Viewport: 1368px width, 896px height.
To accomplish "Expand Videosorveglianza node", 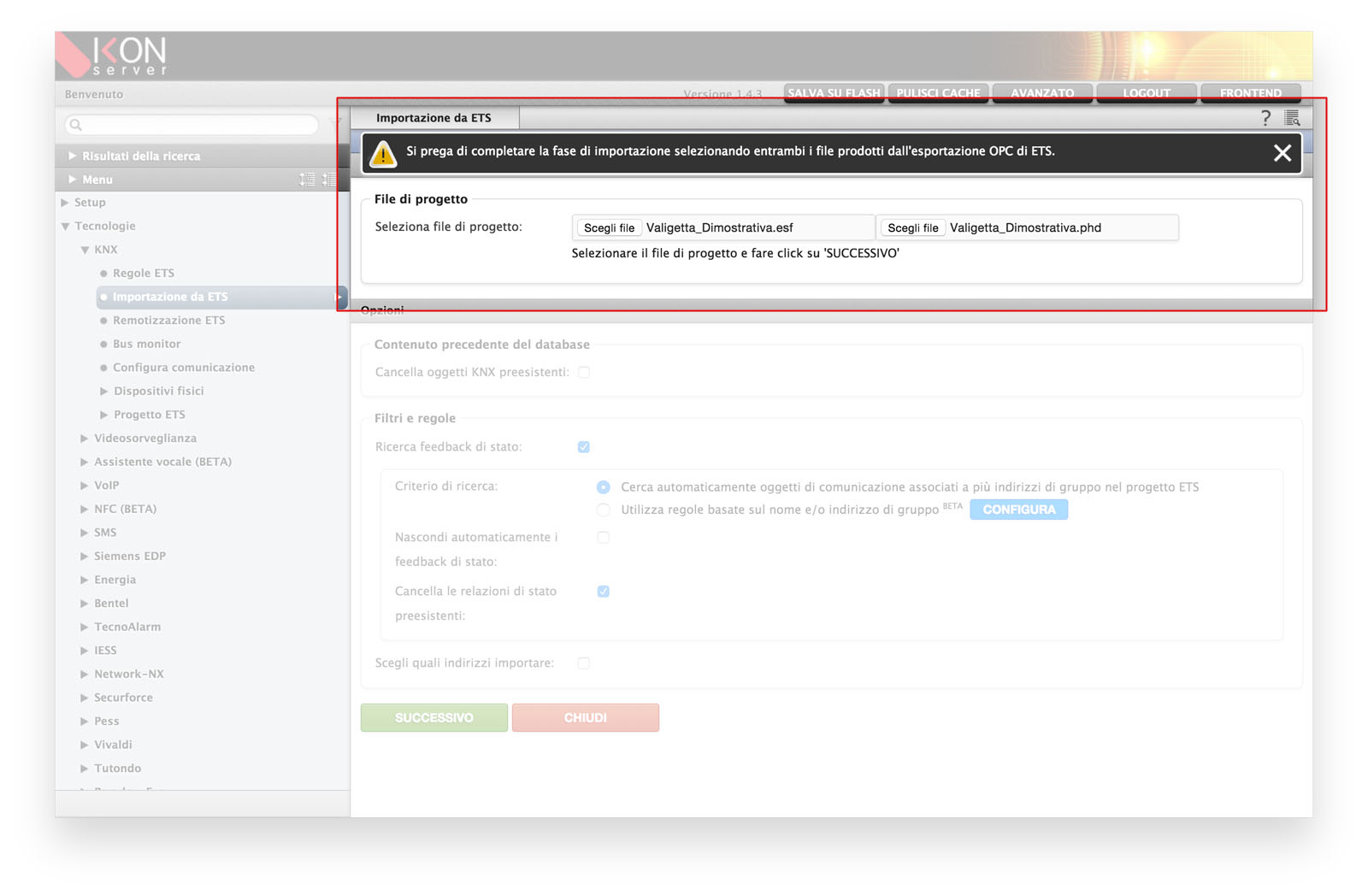I will click(x=85, y=438).
